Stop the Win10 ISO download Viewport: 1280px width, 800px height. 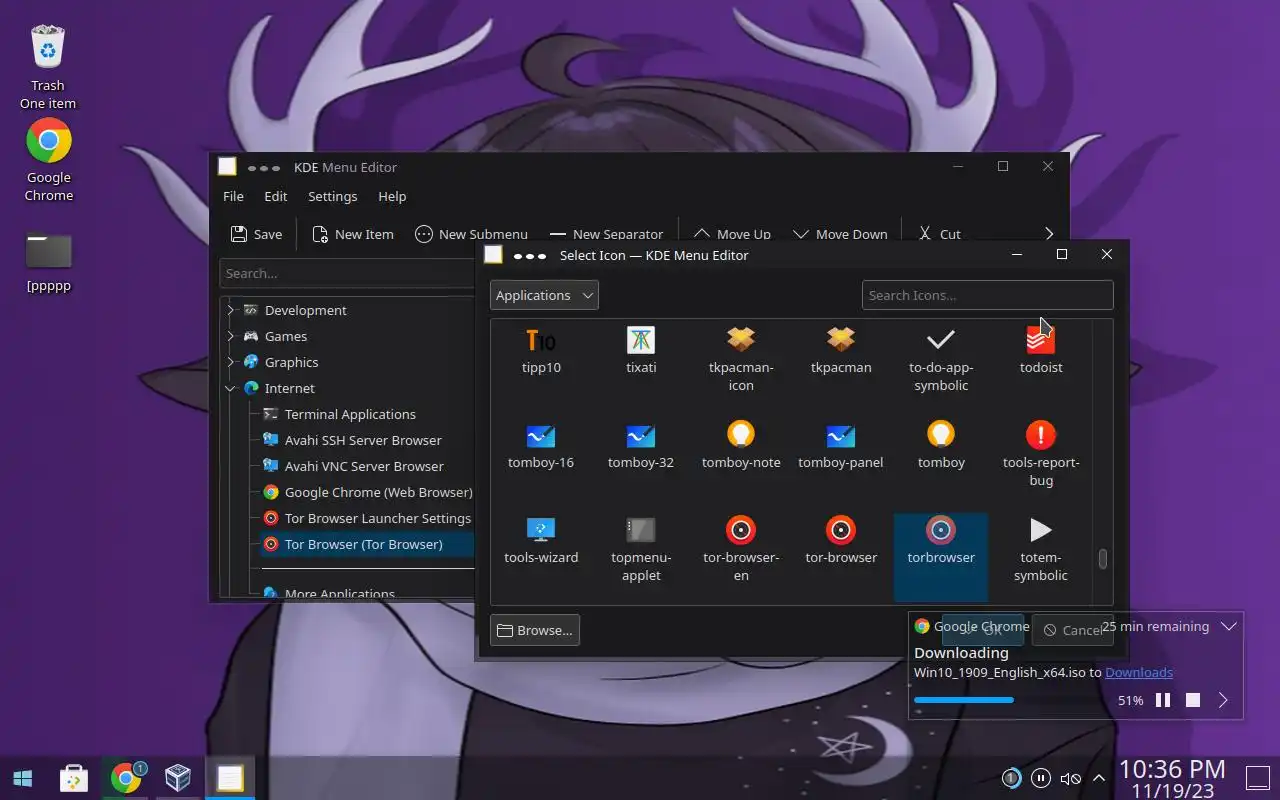coord(1193,700)
